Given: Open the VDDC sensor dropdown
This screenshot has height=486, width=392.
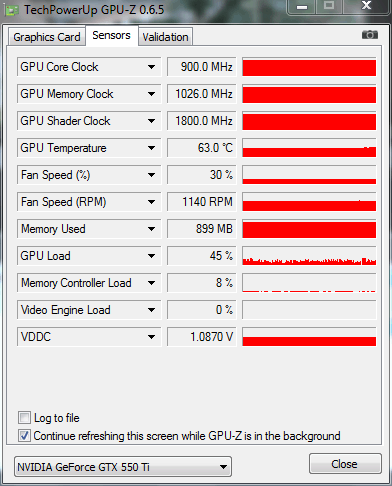Looking at the screenshot, I should click(x=151, y=337).
